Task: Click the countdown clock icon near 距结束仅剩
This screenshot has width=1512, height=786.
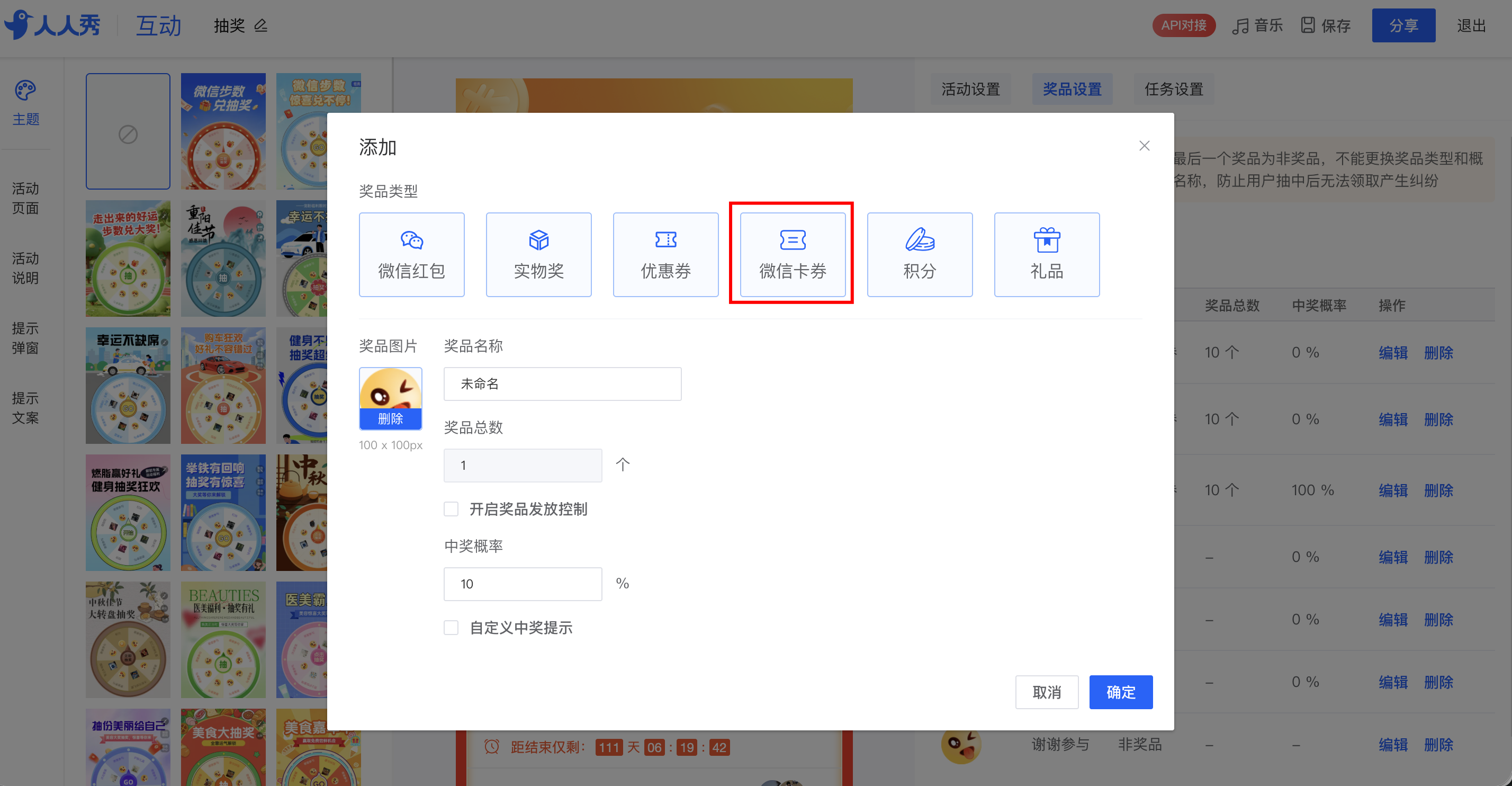Action: pos(492,747)
